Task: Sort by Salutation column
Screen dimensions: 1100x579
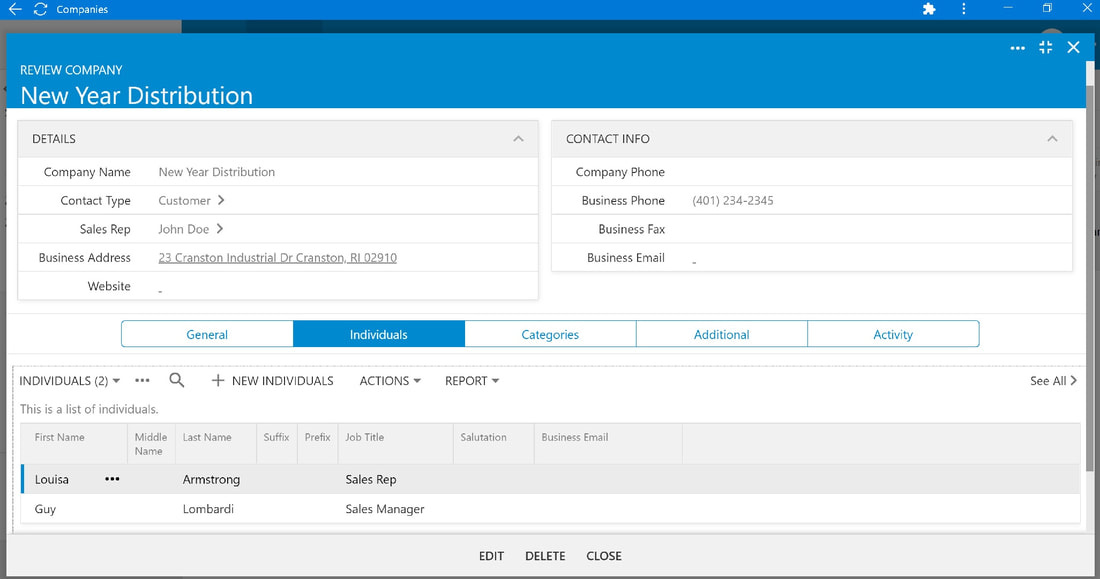Action: click(483, 437)
